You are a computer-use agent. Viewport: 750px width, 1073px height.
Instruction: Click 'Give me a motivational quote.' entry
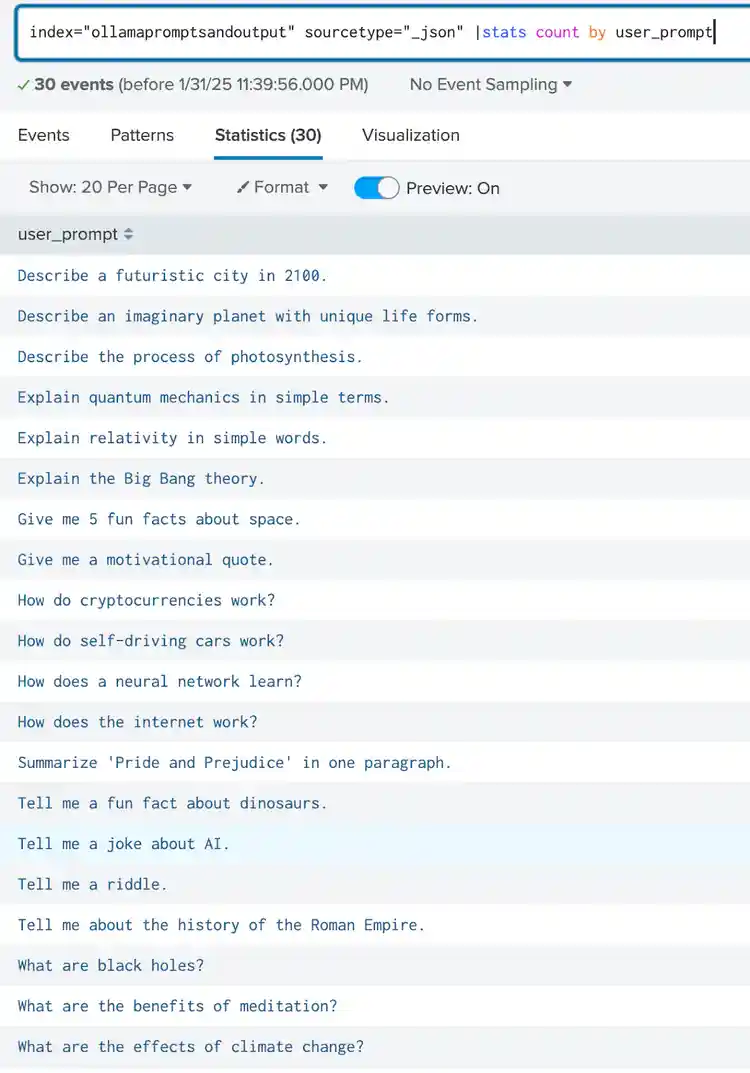145,560
